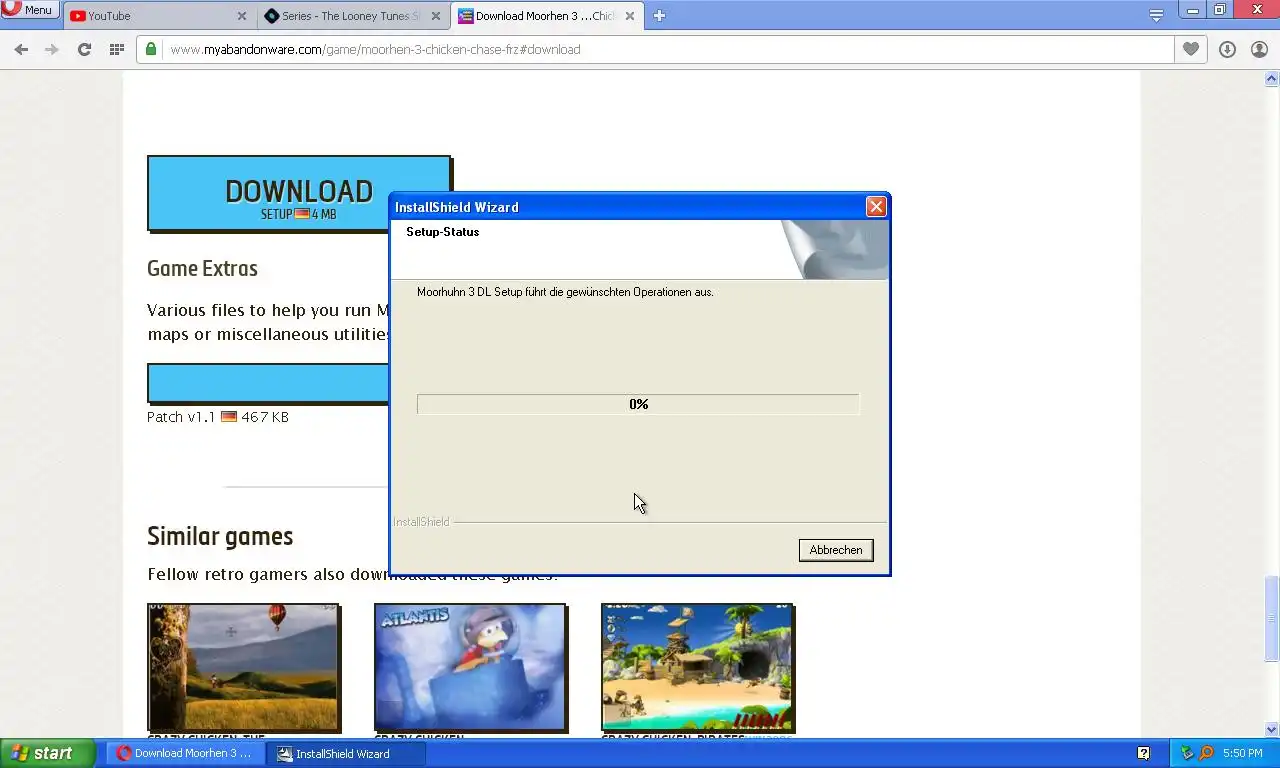Click the InstallShield Wizard title bar
Viewport: 1280px width, 768px height.
click(x=628, y=207)
